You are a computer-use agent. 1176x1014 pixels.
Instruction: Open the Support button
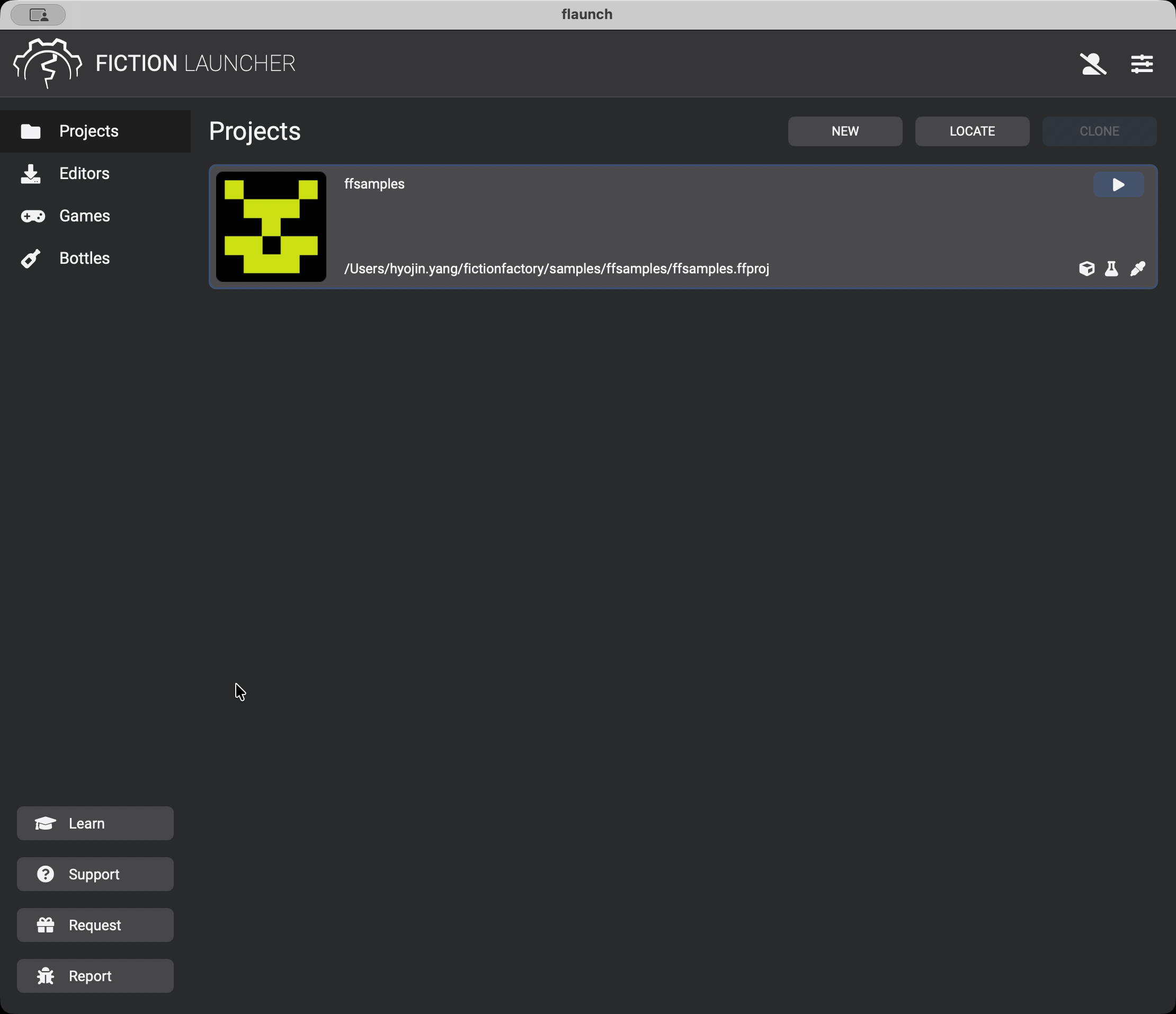95,874
